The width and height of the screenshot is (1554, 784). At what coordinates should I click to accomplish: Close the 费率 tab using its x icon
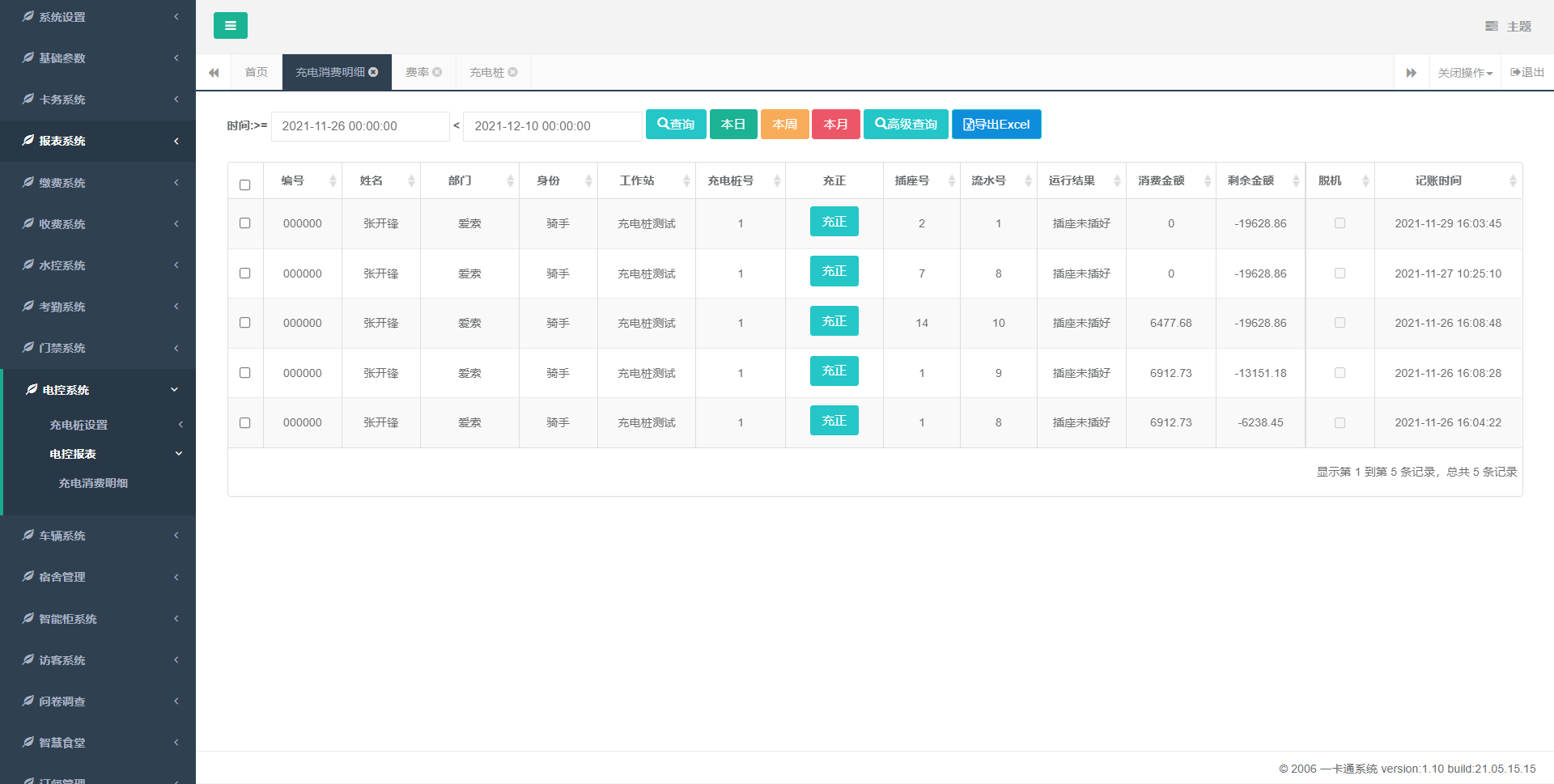[437, 72]
